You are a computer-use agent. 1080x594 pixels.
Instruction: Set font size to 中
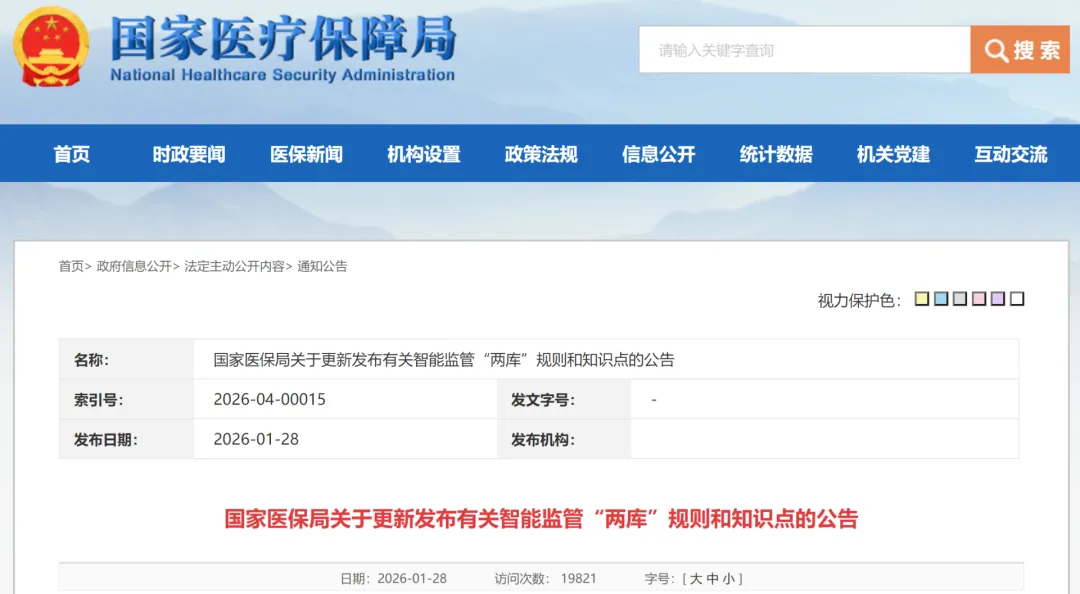tap(712, 579)
